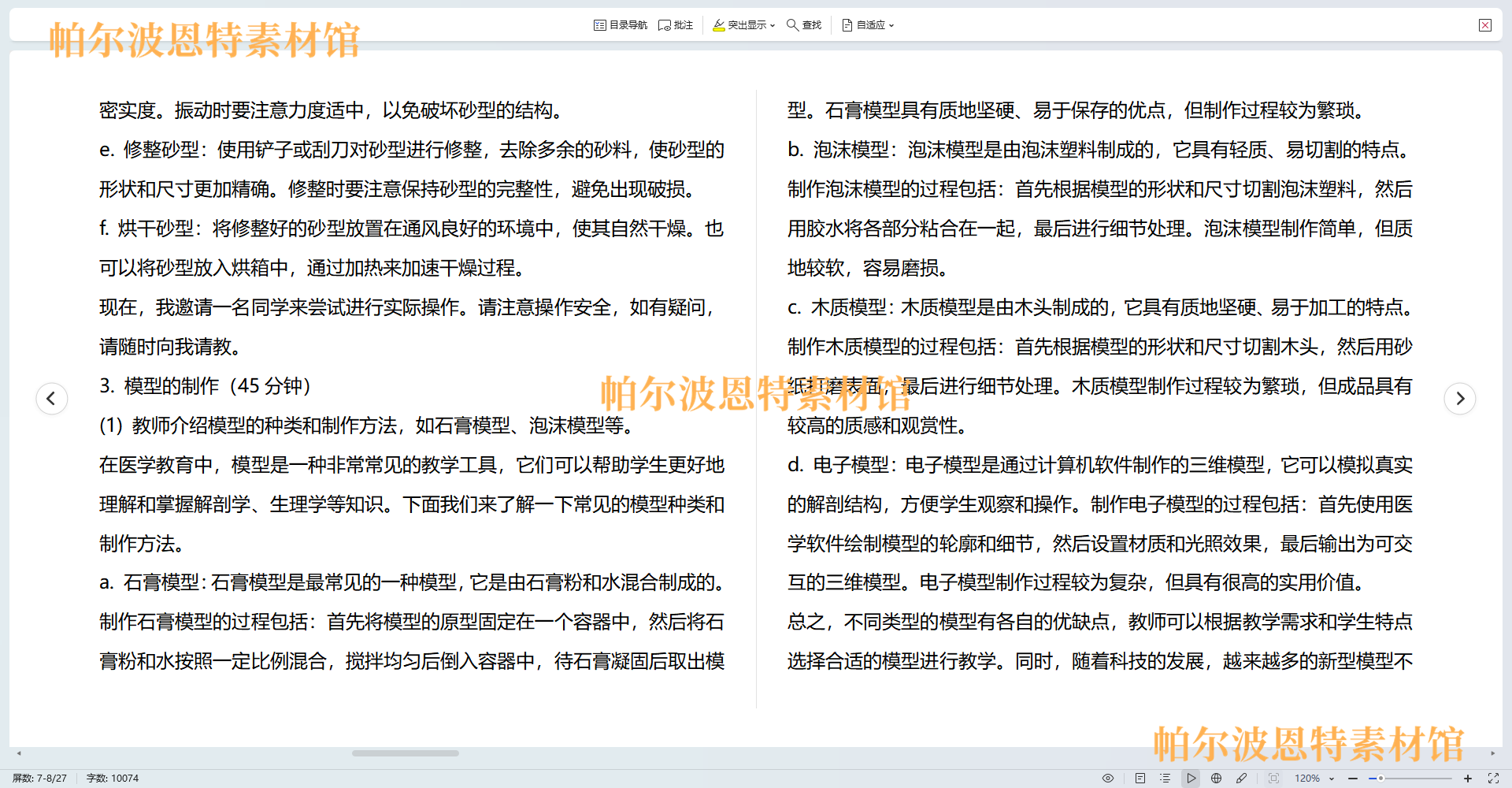The width and height of the screenshot is (1512, 788).
Task: Open the 批注 comments panel
Action: tap(676, 25)
